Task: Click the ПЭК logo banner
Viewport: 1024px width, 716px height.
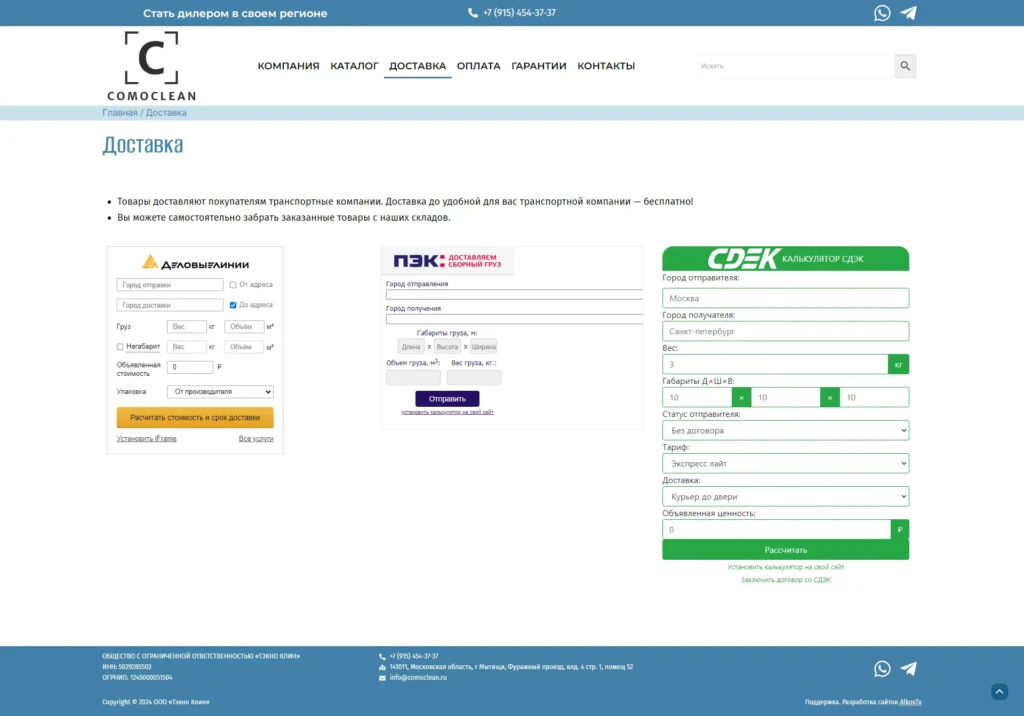Action: 447,261
